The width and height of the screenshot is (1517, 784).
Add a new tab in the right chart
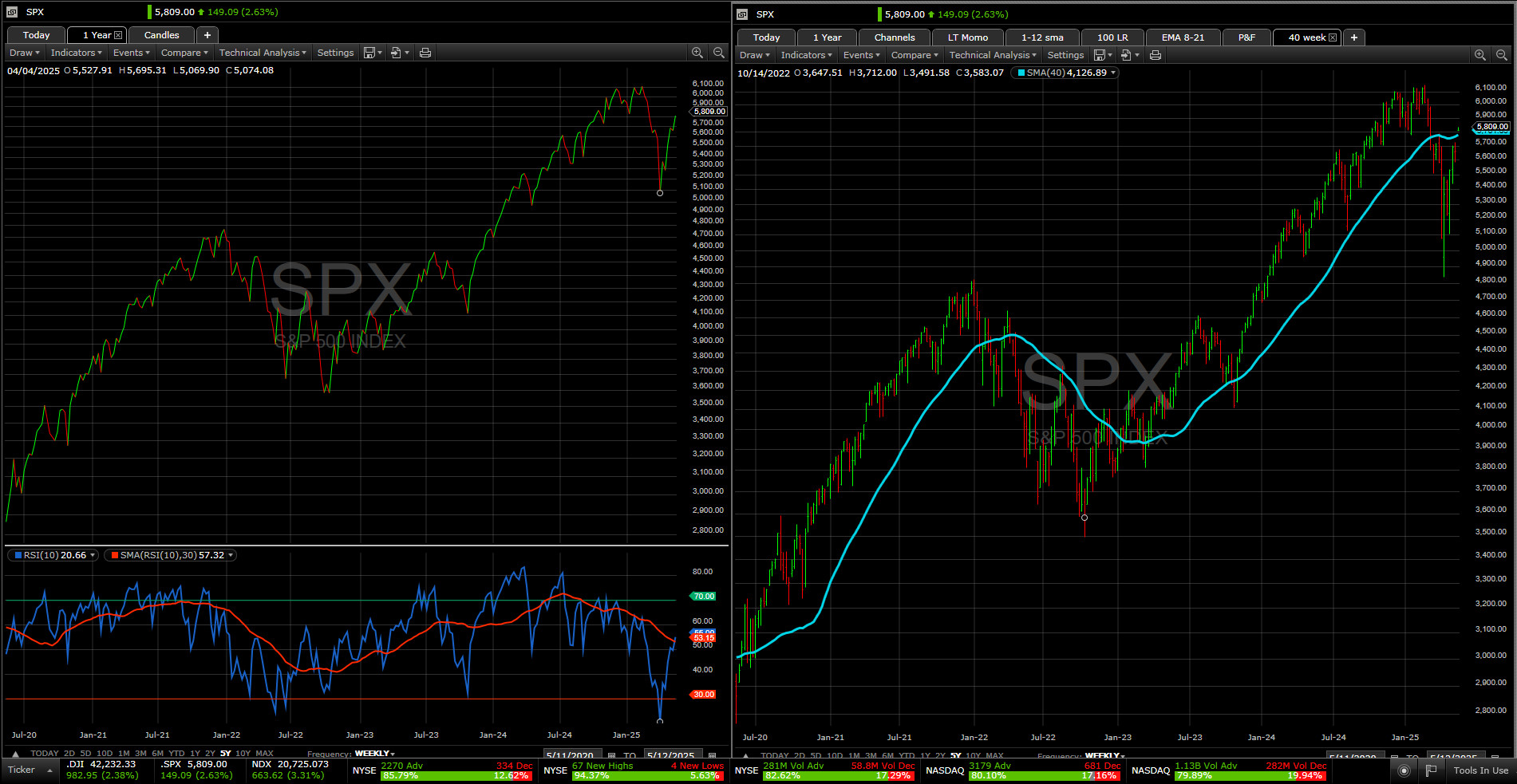(1354, 37)
